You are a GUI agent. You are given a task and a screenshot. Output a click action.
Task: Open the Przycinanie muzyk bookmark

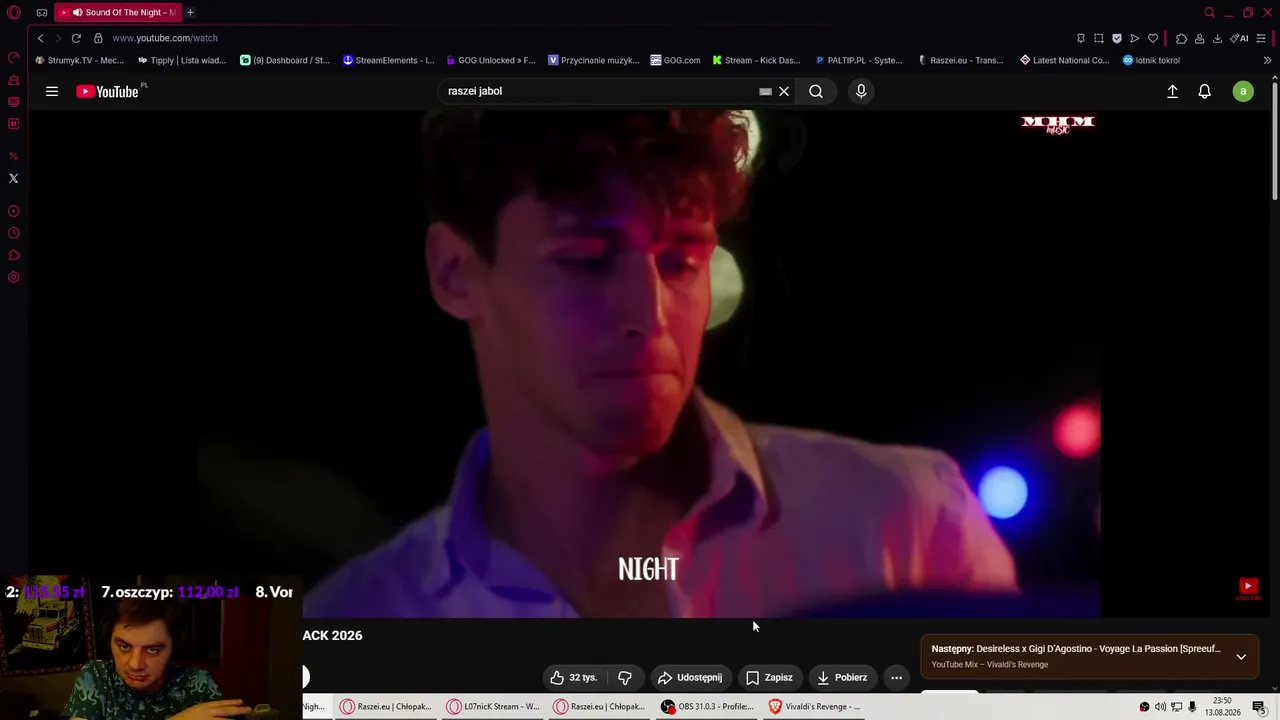point(594,60)
